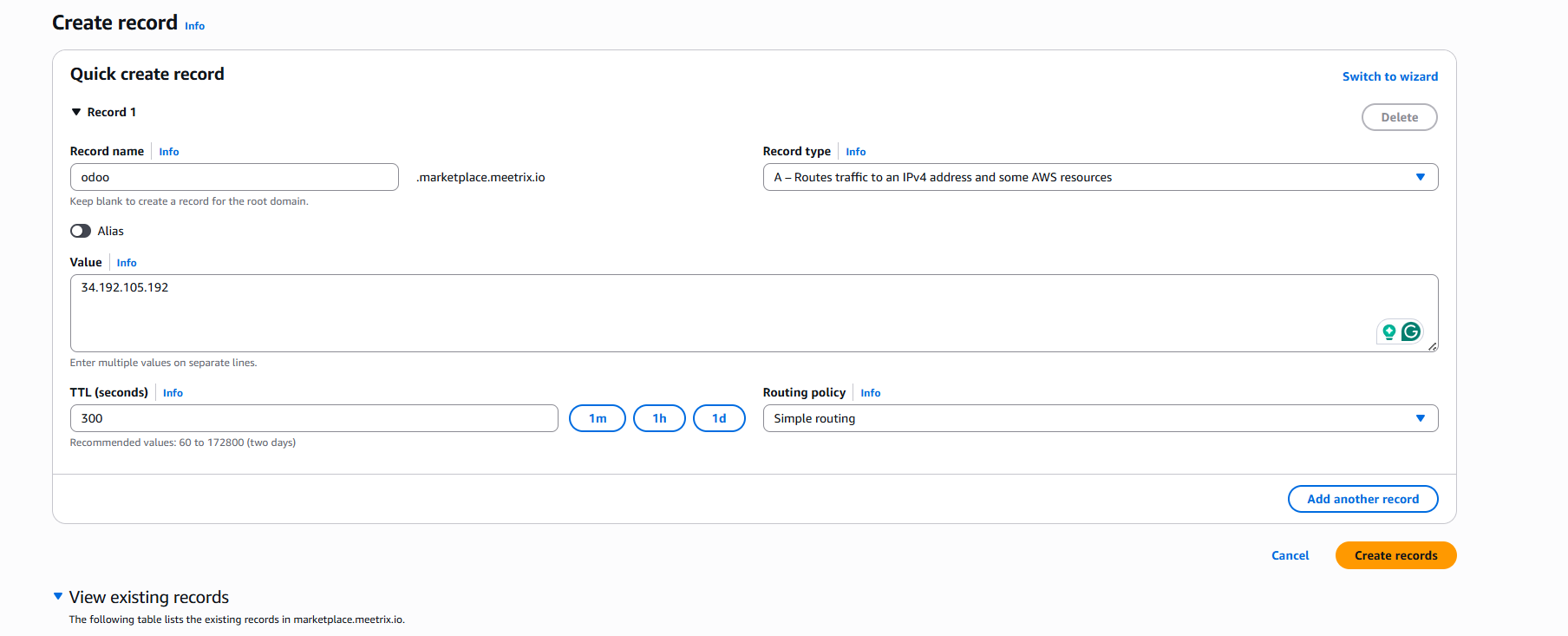Collapse the View existing records section
Screen dimensions: 1568x636
[58, 597]
